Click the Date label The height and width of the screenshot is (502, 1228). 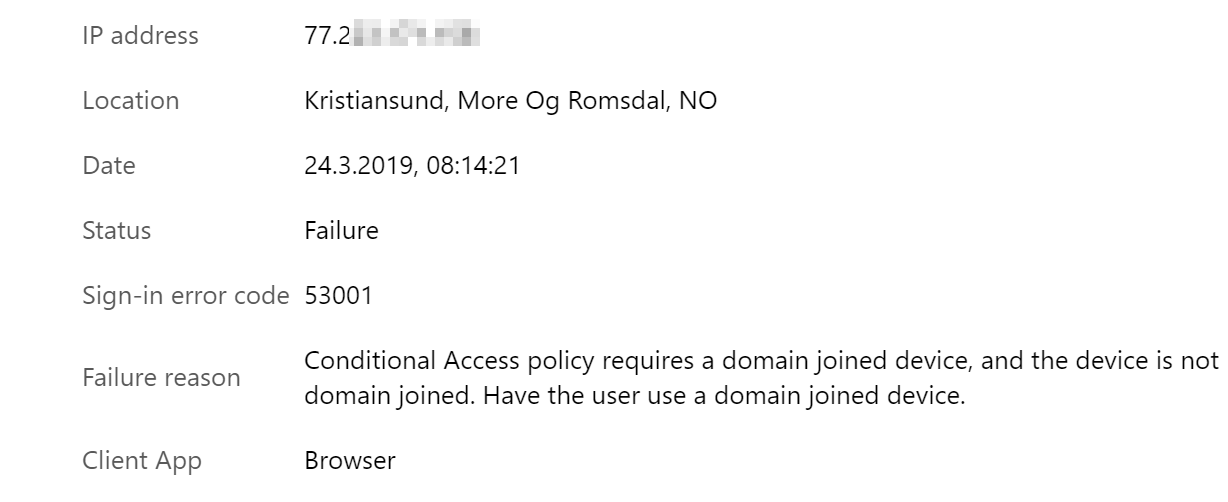[x=109, y=166]
